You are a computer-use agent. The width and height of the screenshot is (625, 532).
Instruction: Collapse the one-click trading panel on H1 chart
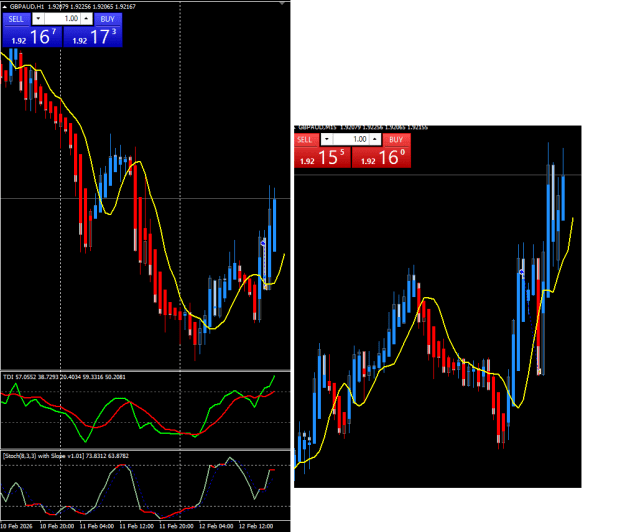(x=5, y=6)
